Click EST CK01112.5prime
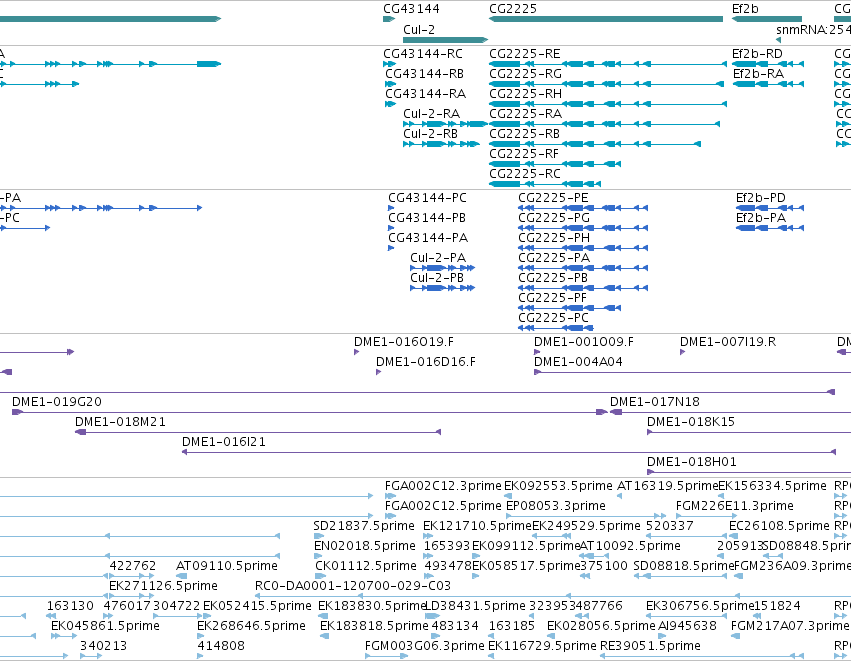Screen dimensions: 851x661 [365, 567]
